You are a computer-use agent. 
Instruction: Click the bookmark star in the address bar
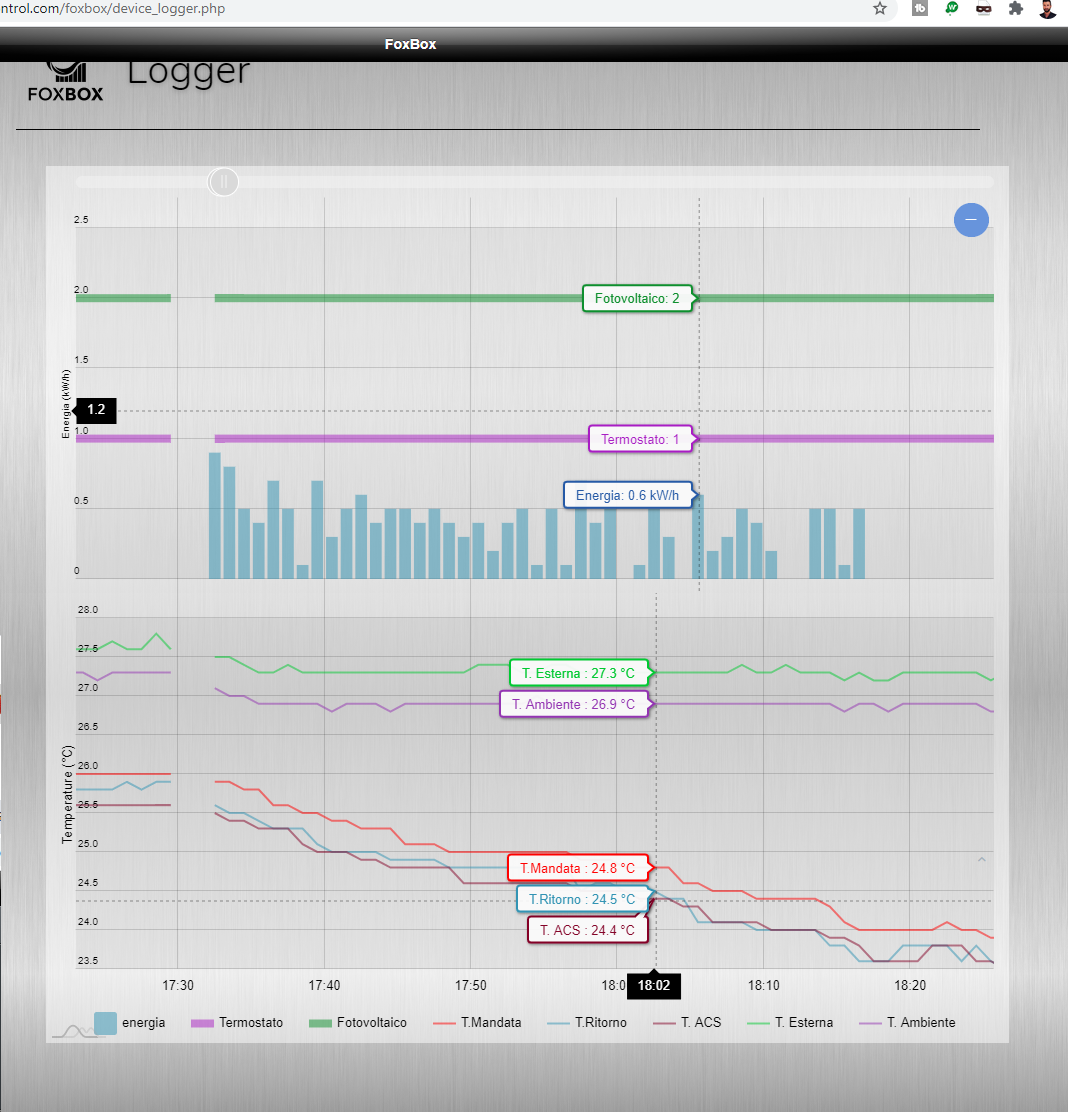(x=879, y=9)
